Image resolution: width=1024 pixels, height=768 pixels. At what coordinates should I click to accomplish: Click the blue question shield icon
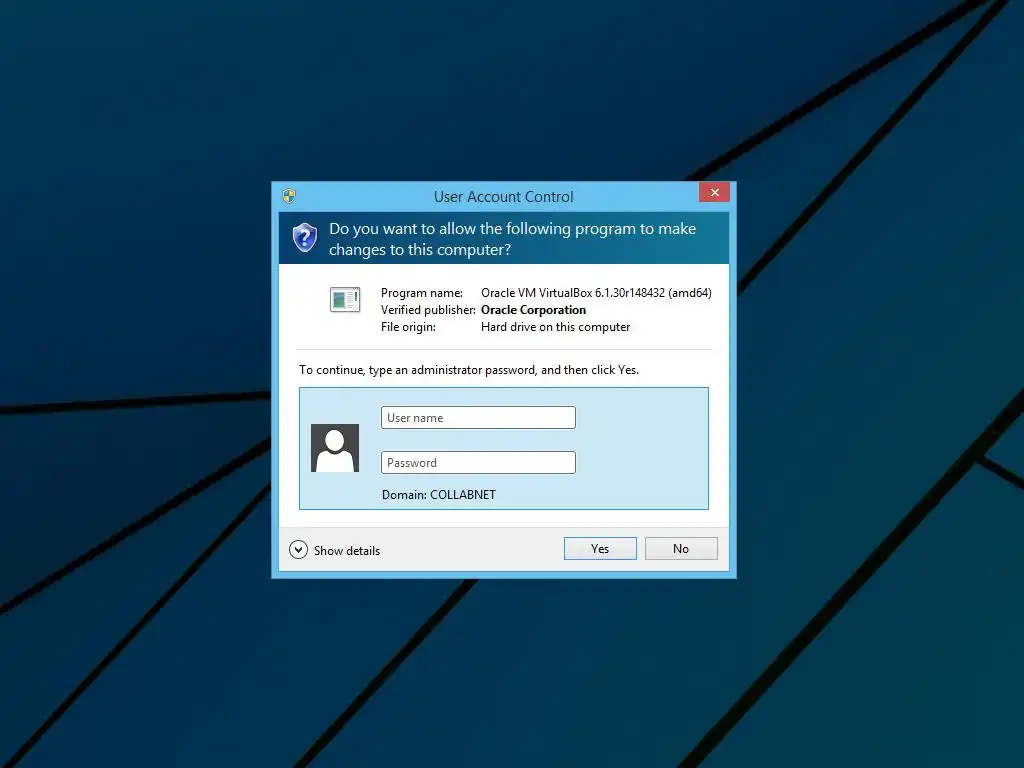point(305,237)
